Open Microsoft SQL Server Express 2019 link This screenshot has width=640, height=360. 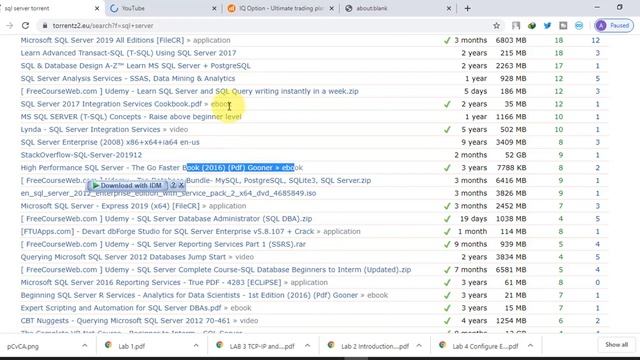(110, 206)
